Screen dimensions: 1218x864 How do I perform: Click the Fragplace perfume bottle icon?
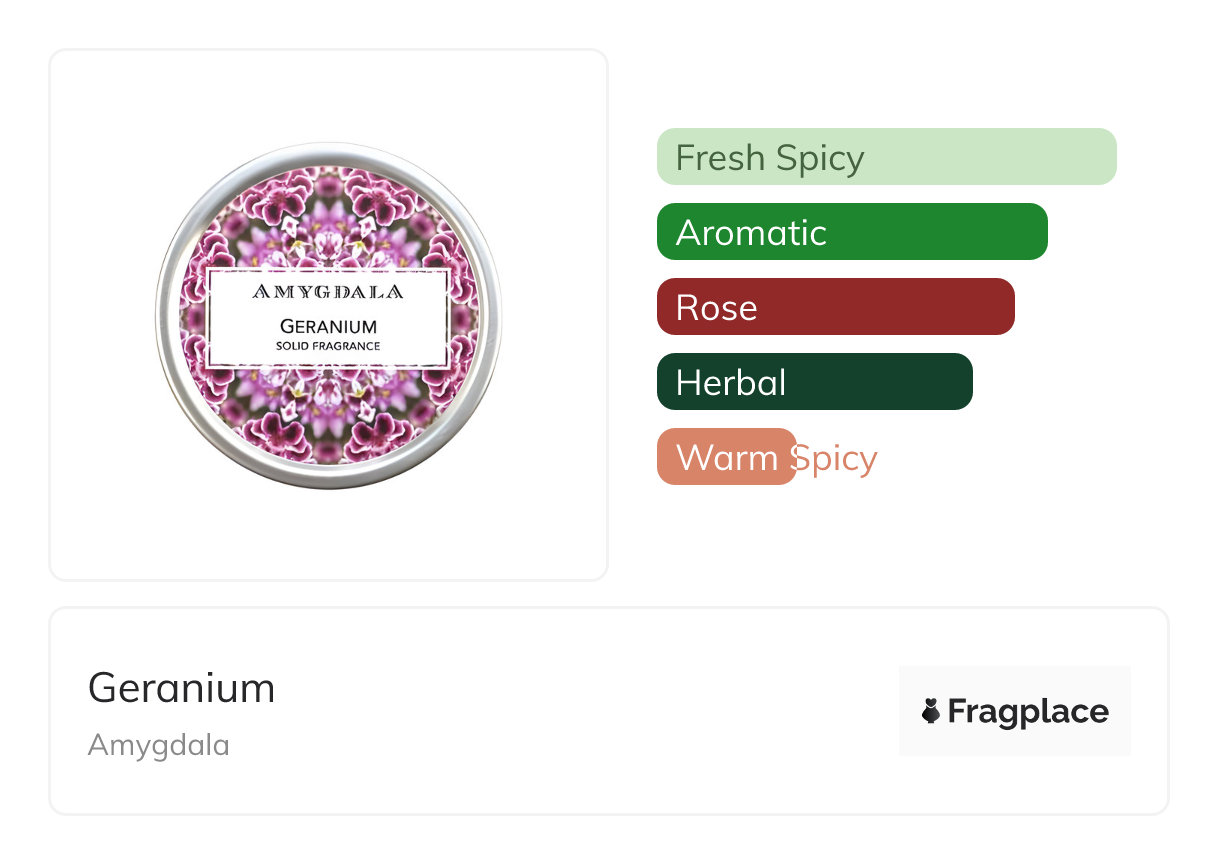[x=931, y=711]
